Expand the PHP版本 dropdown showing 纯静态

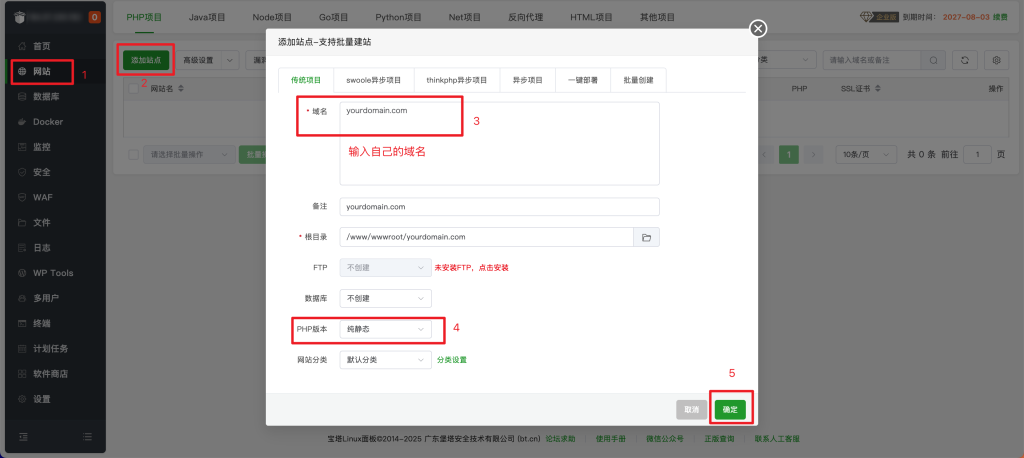point(386,328)
